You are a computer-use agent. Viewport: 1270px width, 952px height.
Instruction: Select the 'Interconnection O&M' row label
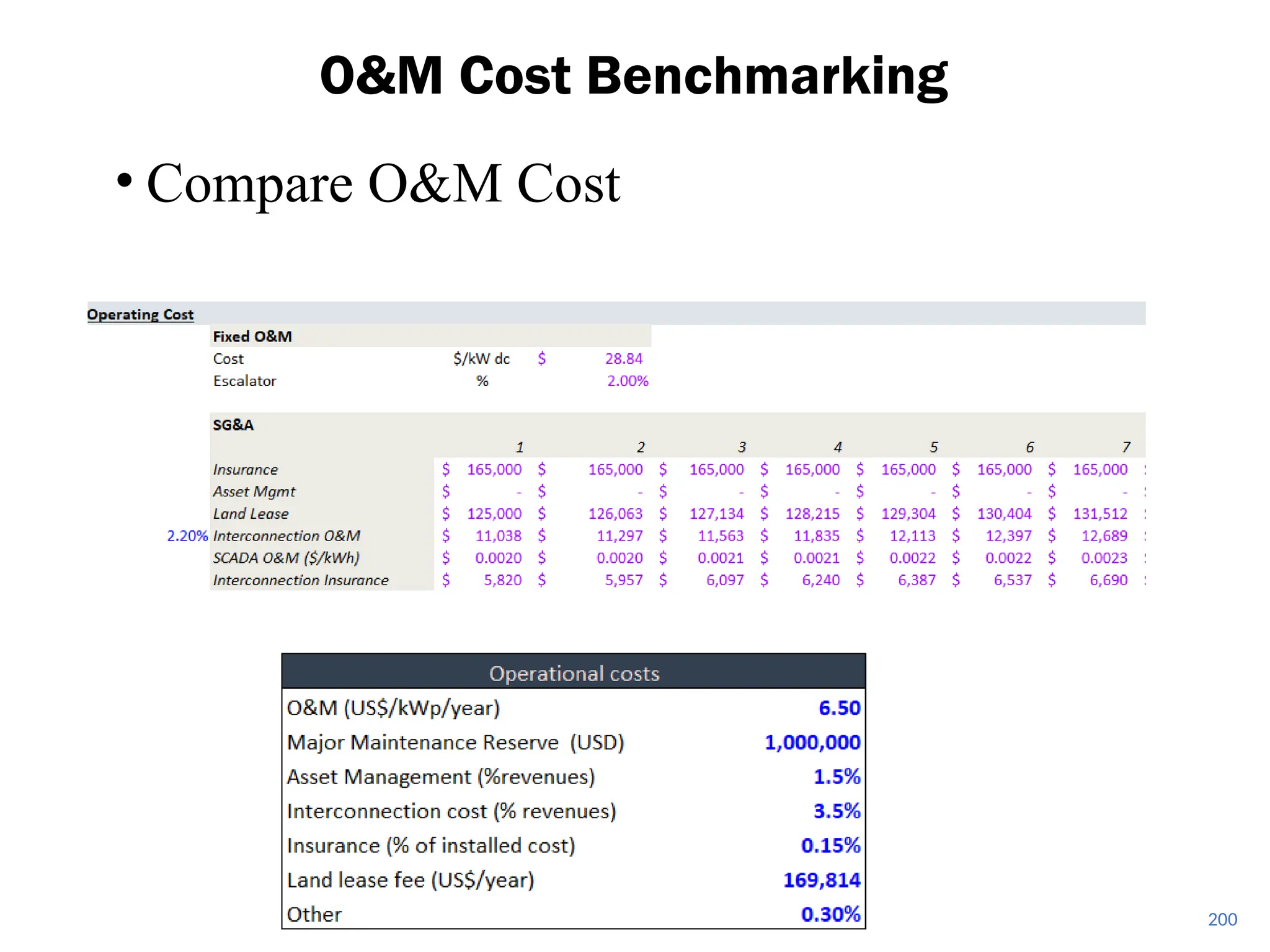[x=286, y=536]
